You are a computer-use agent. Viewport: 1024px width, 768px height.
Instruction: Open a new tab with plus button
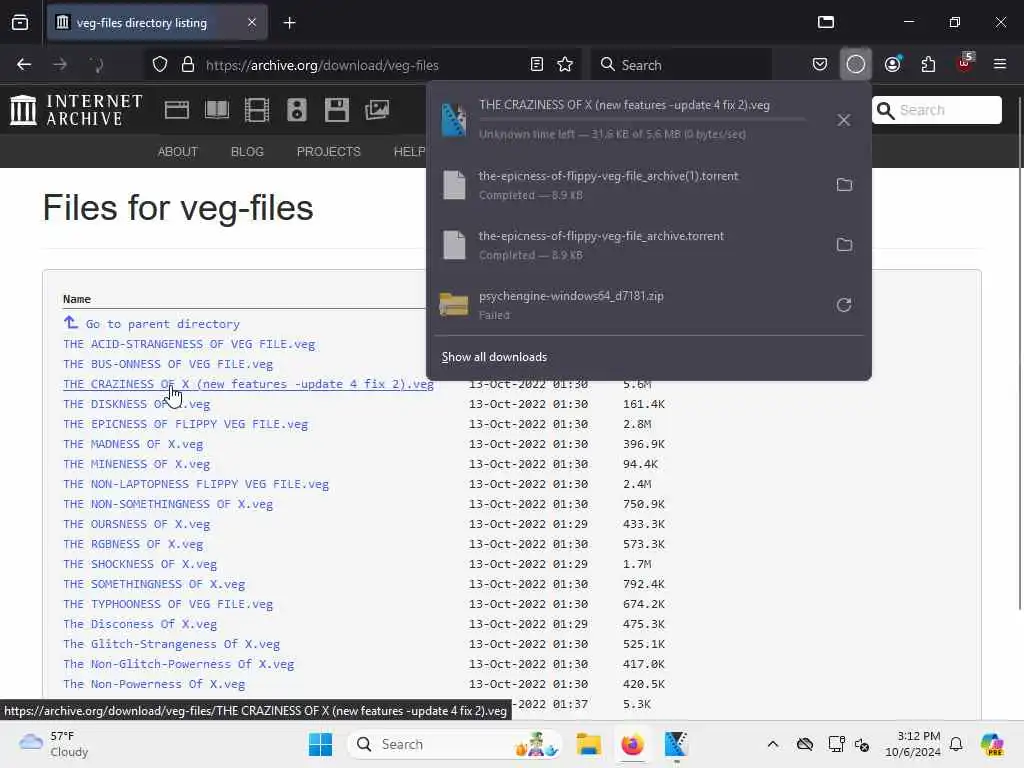289,23
